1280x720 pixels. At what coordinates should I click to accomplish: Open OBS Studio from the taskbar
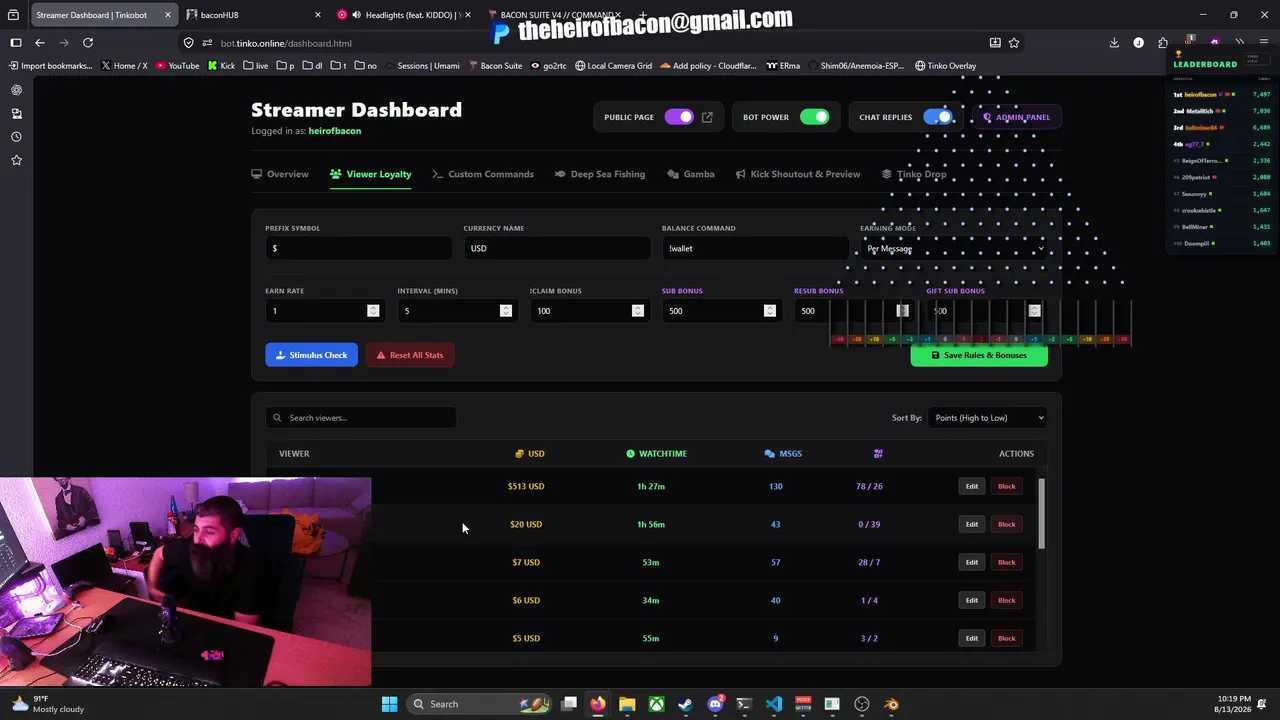[x=862, y=704]
